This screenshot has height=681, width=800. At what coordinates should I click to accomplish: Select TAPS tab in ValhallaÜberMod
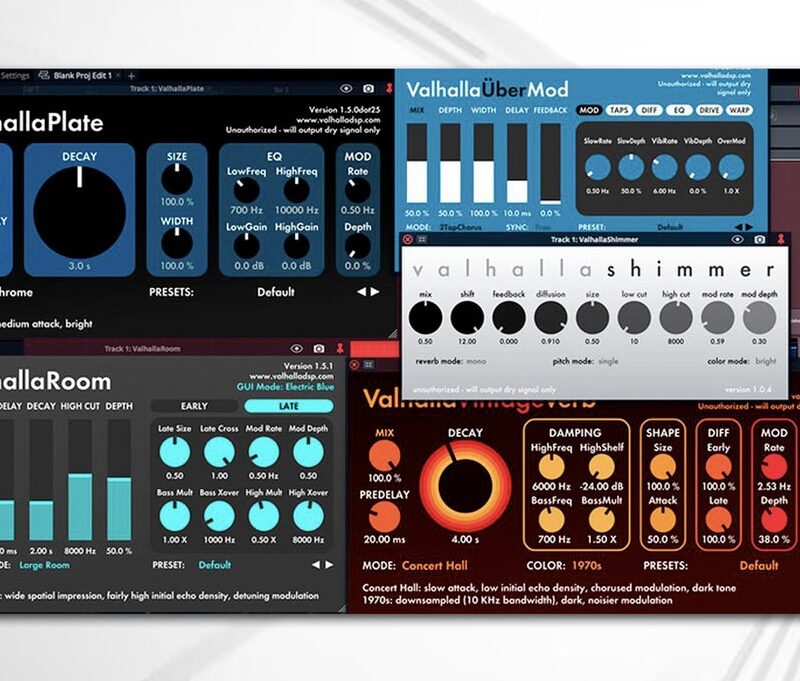(619, 110)
